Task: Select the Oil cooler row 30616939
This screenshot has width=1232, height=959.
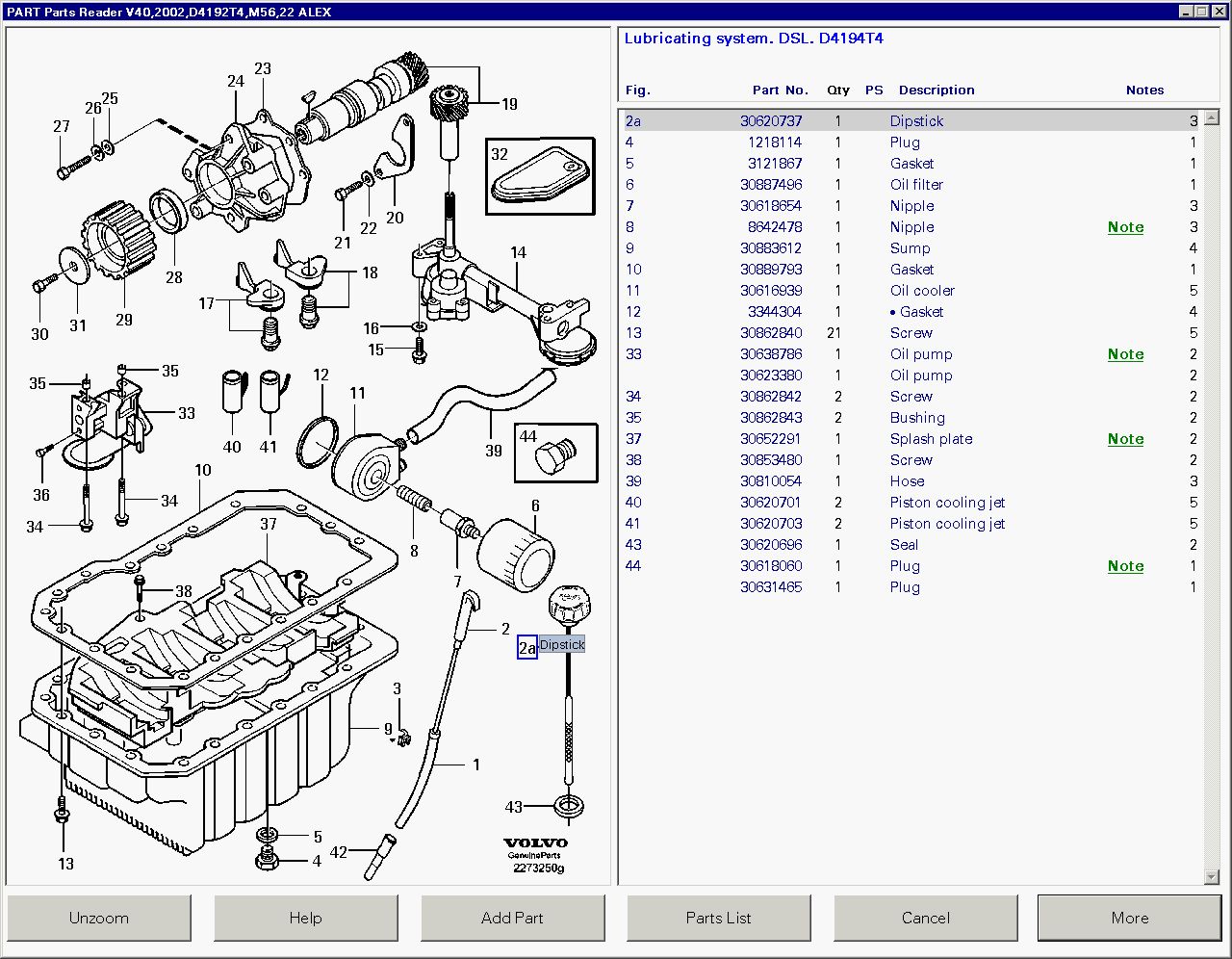Action: (911, 291)
